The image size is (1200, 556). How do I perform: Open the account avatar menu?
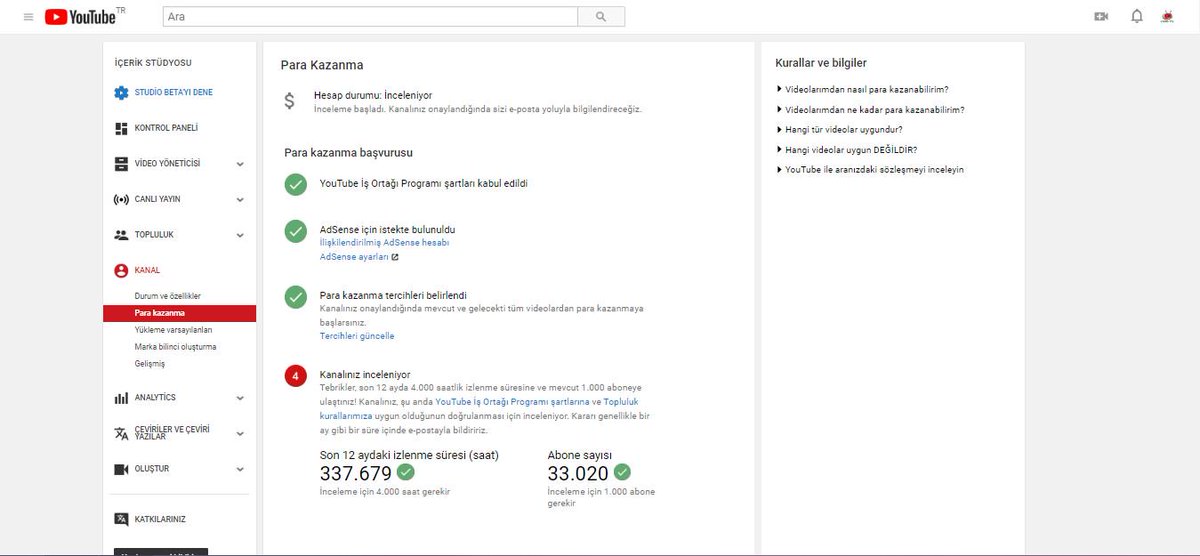click(x=1167, y=17)
